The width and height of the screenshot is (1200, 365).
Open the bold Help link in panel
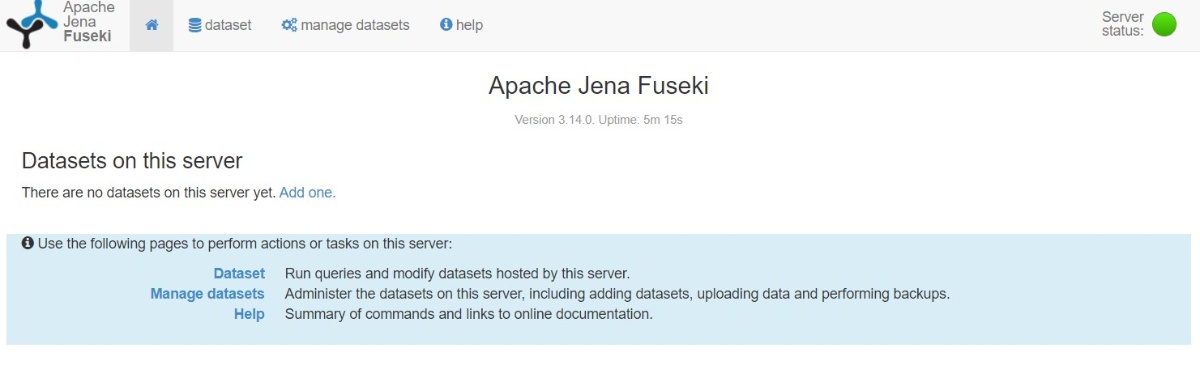[x=249, y=314]
